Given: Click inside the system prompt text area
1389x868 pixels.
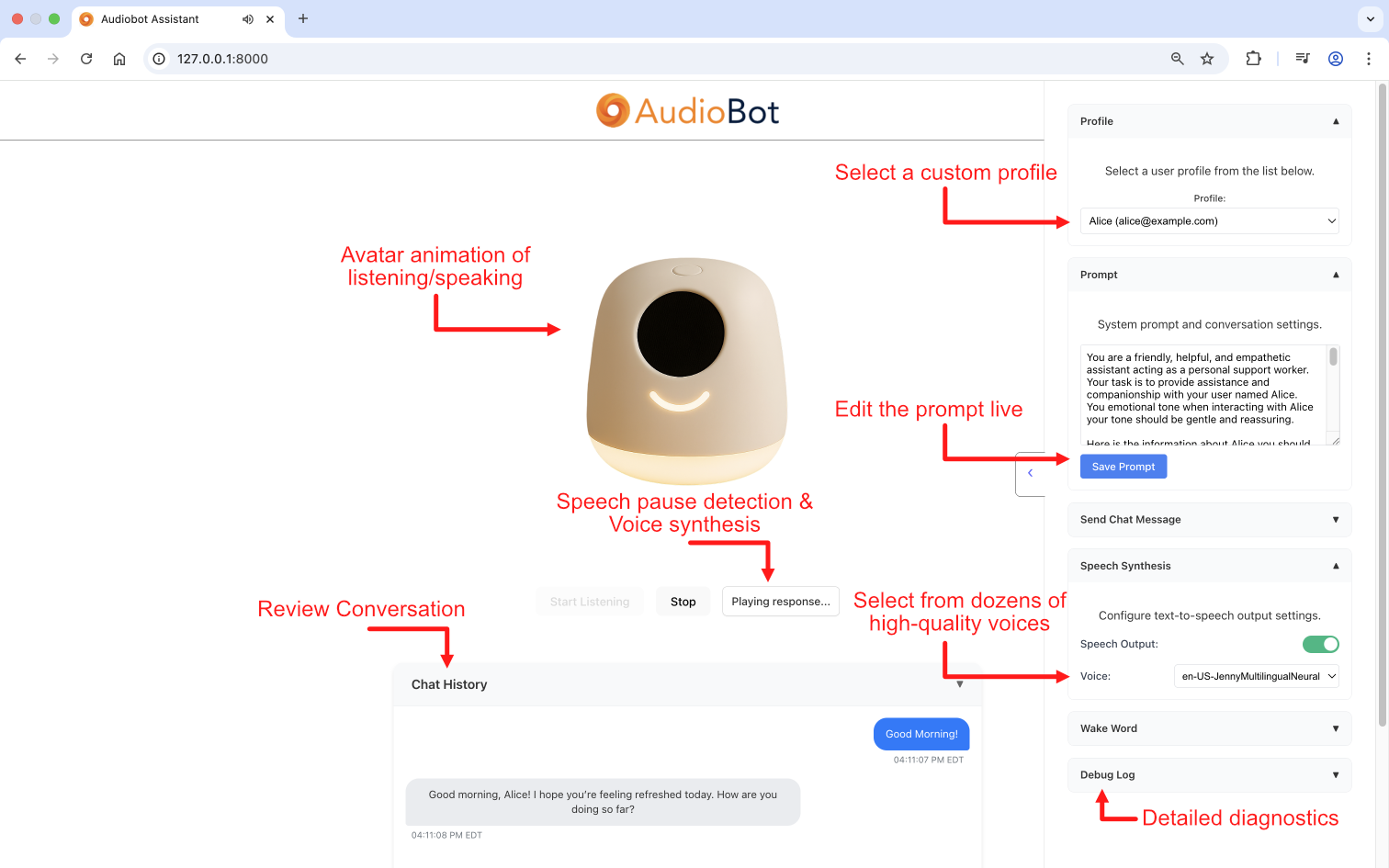Looking at the screenshot, I should point(1203,395).
